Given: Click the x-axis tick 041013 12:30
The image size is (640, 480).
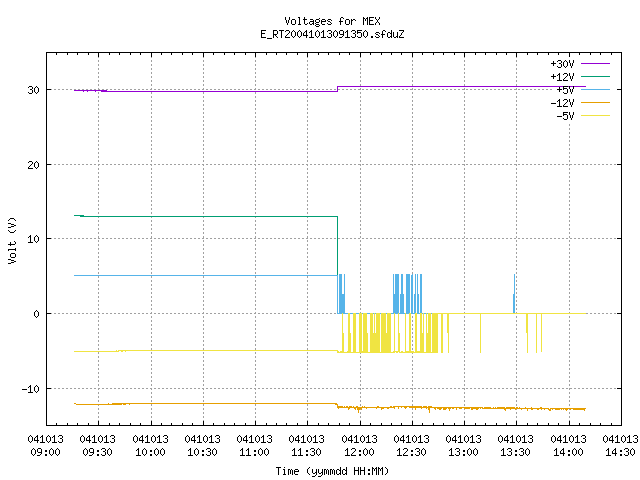Looking at the screenshot, I should coord(411,446).
